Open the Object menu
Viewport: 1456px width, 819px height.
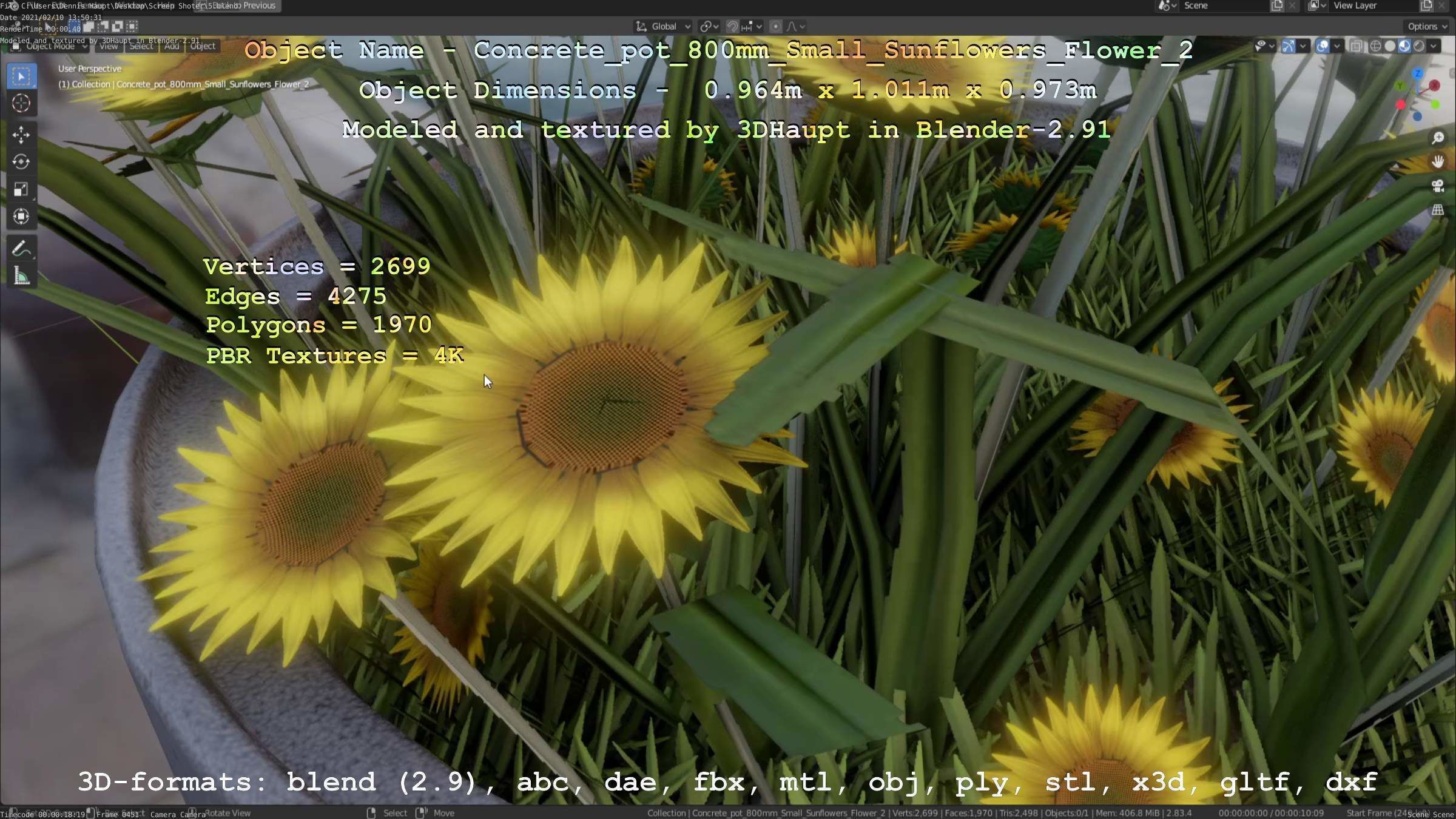click(x=203, y=46)
